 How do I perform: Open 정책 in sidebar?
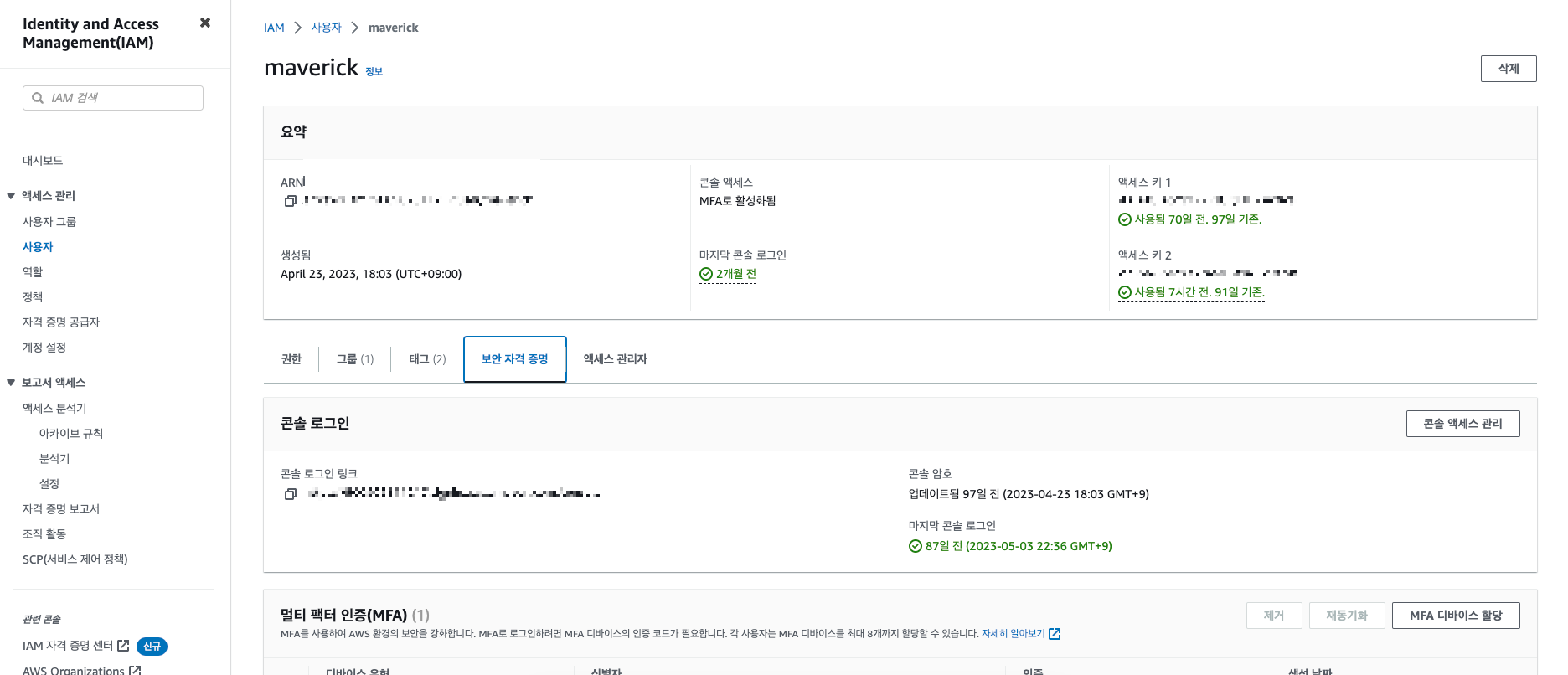pos(33,297)
